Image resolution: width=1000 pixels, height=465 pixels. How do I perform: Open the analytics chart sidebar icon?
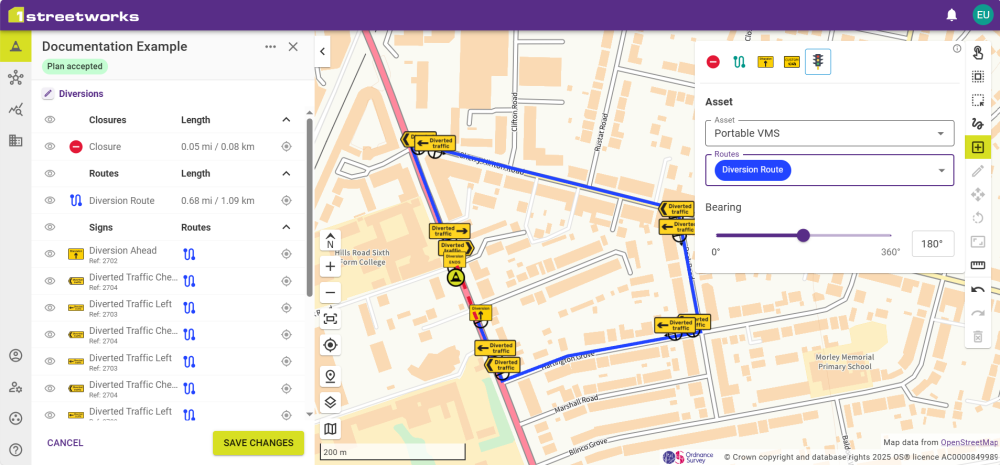click(x=15, y=109)
